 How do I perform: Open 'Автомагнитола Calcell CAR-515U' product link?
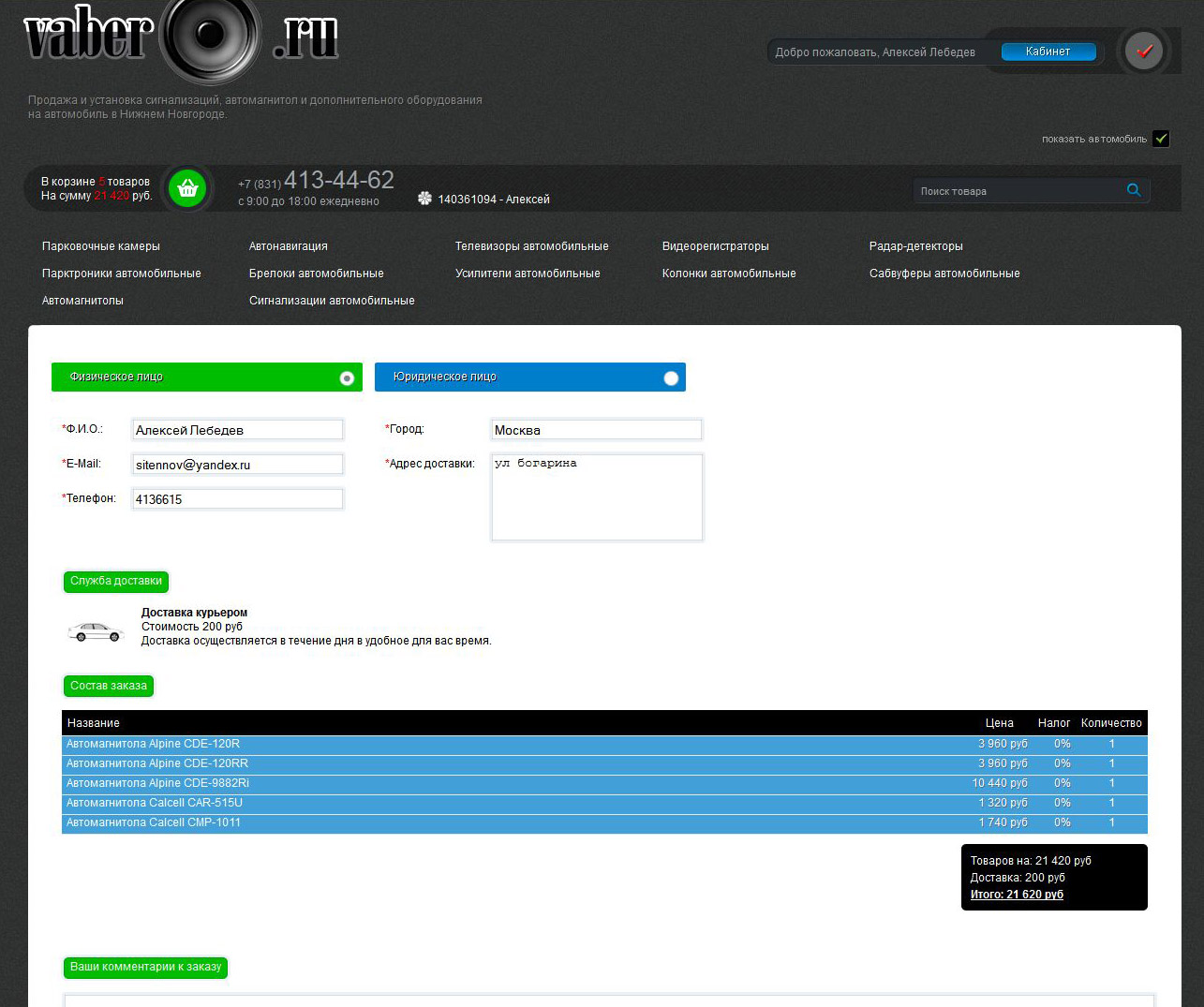pyautogui.click(x=155, y=804)
